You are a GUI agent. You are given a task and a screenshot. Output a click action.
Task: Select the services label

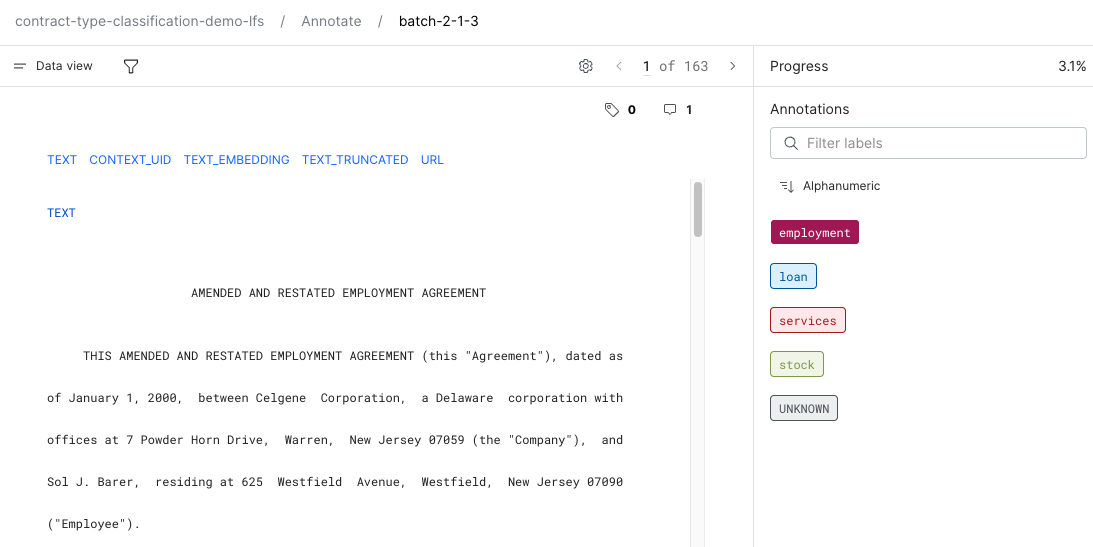tap(808, 321)
